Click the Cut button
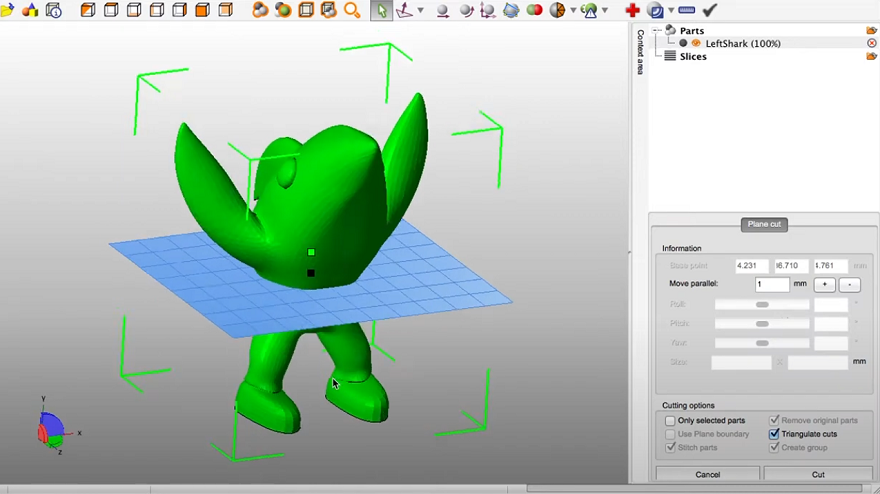 (x=818, y=474)
